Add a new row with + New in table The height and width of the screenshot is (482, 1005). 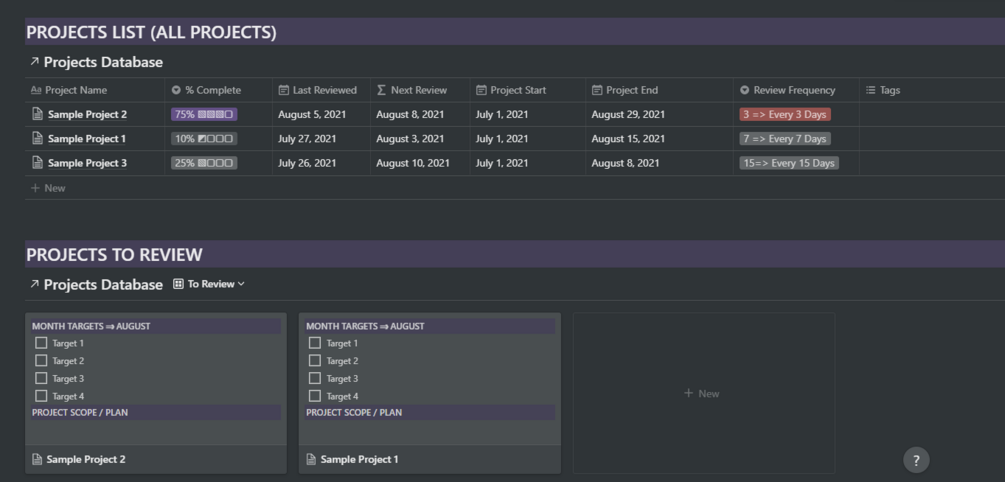coord(48,188)
